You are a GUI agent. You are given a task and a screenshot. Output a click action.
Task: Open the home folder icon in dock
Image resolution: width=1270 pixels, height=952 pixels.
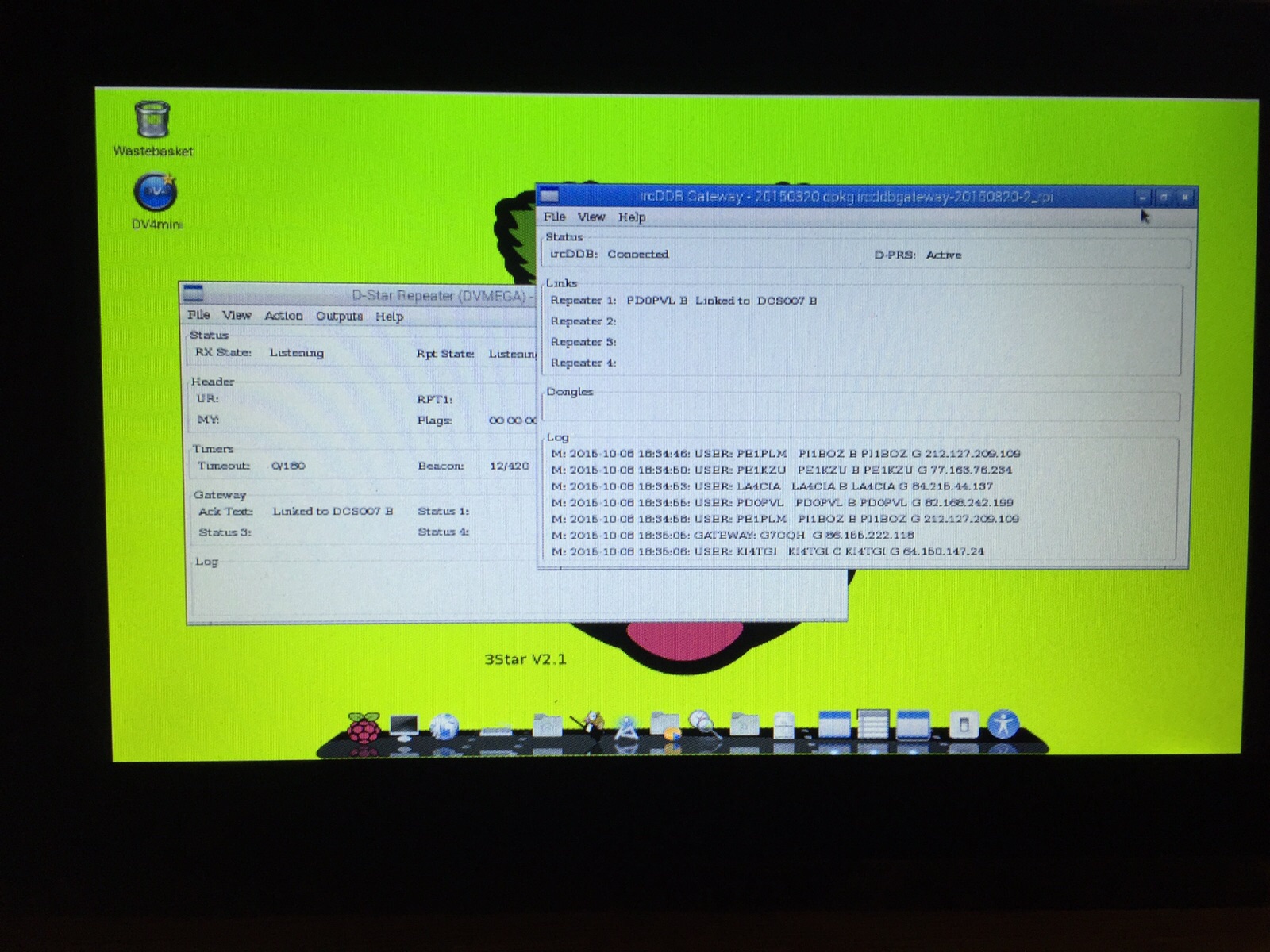(x=547, y=725)
